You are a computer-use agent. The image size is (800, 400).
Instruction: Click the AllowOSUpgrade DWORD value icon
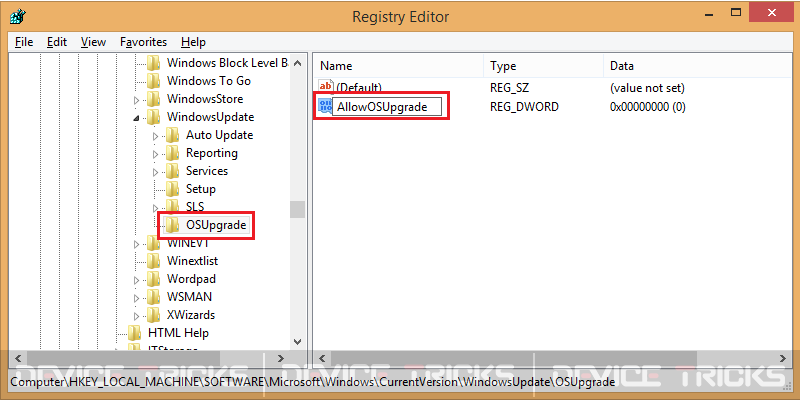(x=324, y=106)
